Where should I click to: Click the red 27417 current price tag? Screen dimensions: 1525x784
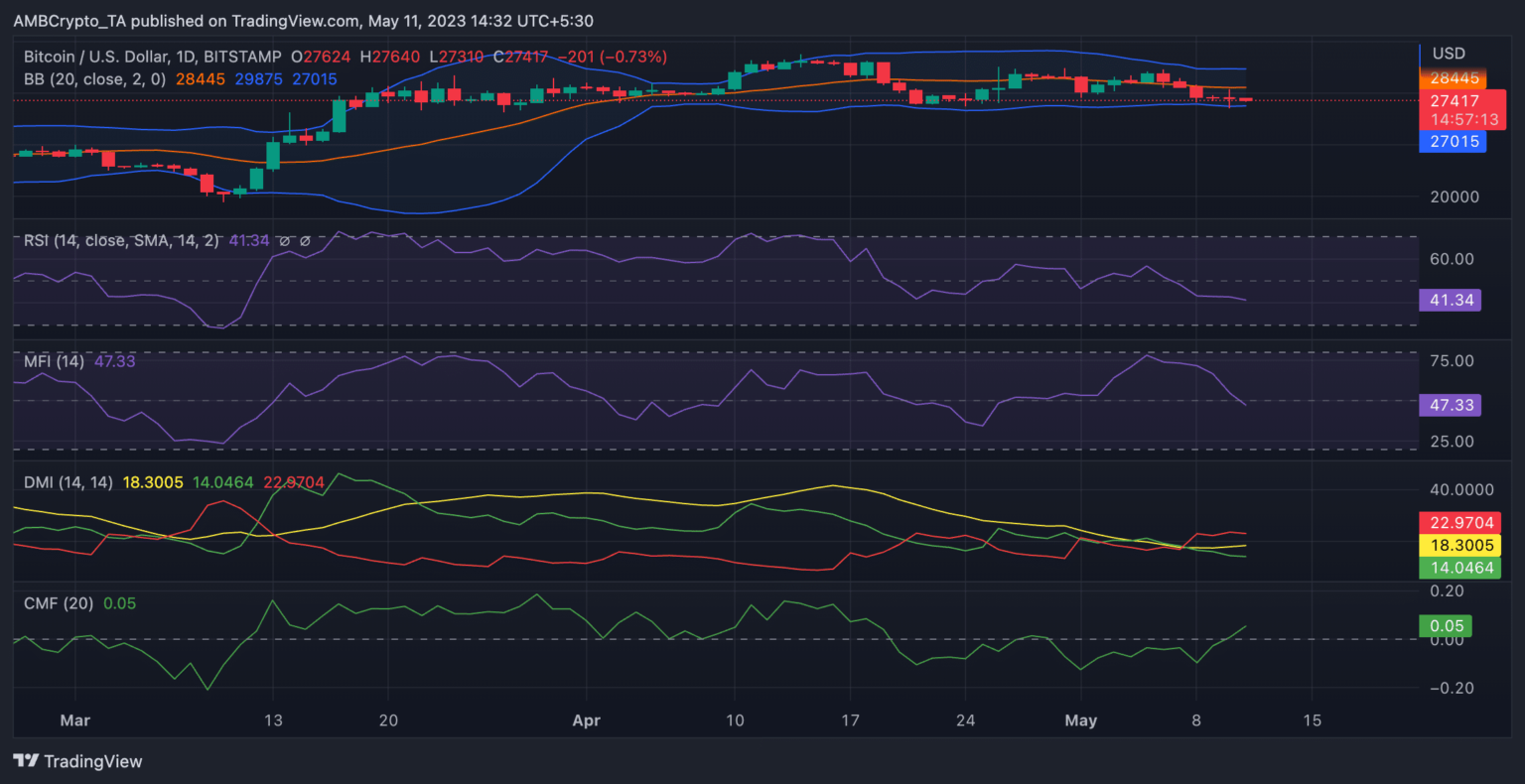coord(1455,100)
